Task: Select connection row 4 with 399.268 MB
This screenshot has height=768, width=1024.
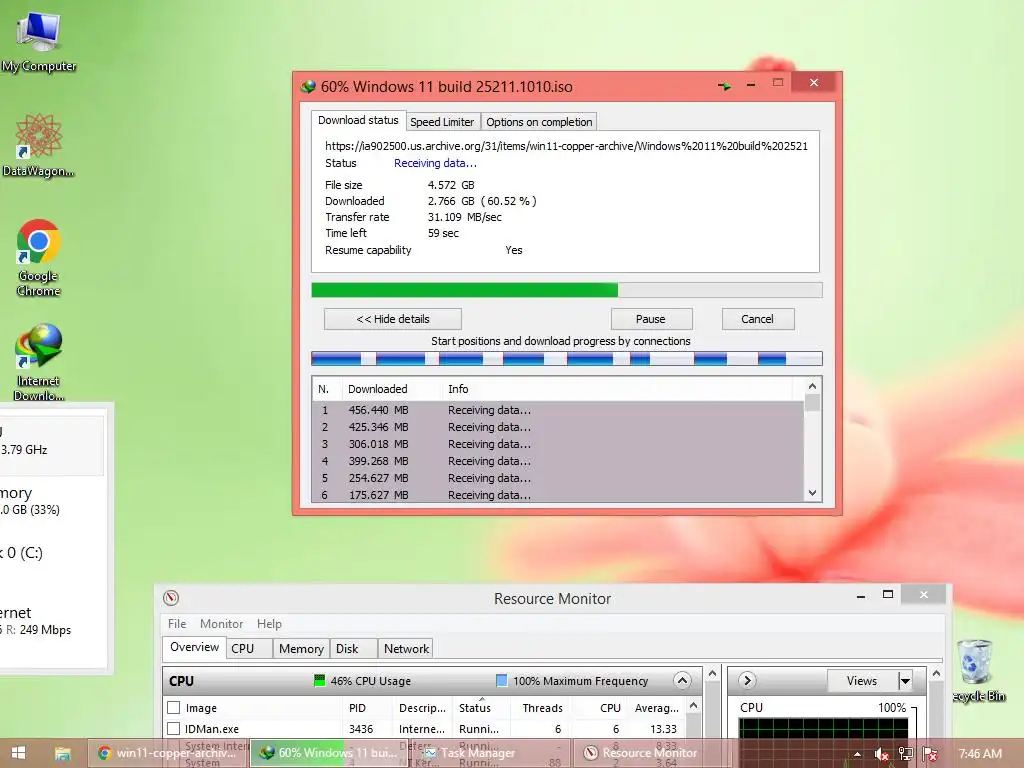Action: [x=558, y=461]
